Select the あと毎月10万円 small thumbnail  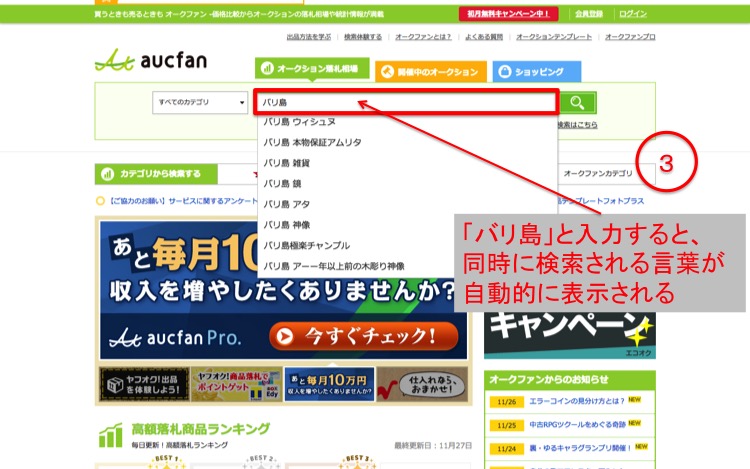point(329,384)
